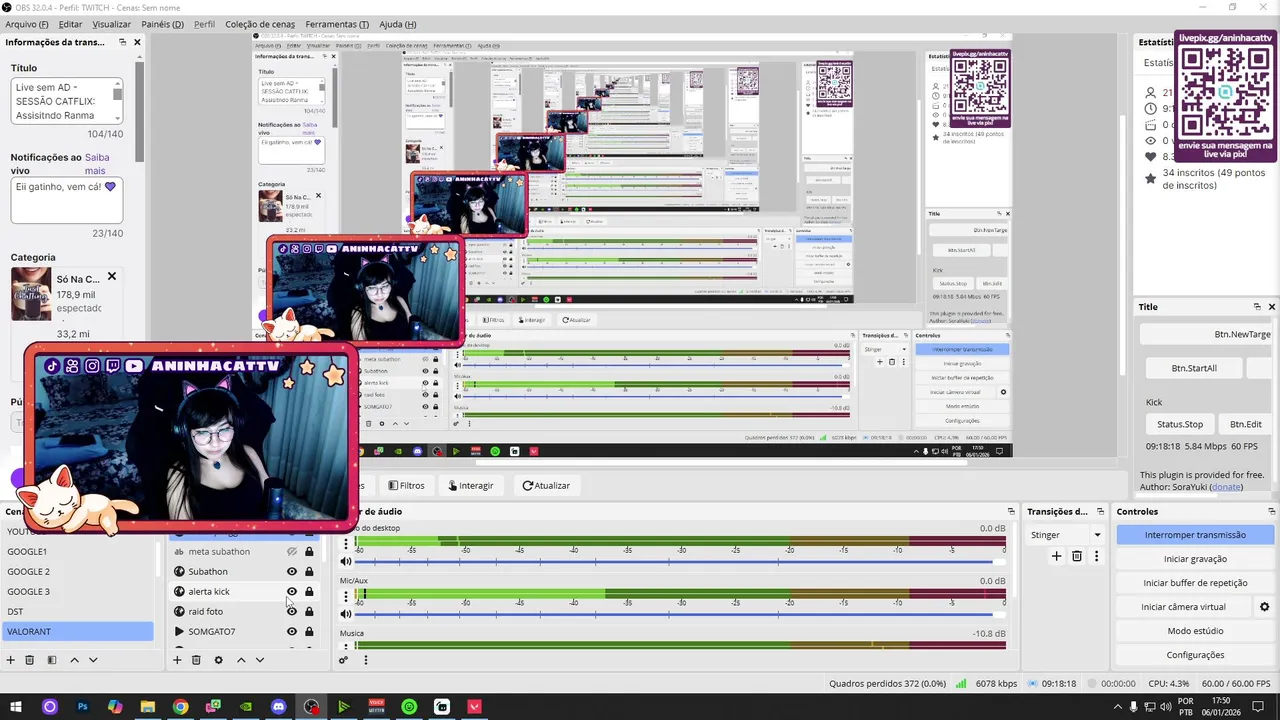Move the scene up with Scenes up arrow
Viewport: 1280px width, 720px height.
pyautogui.click(x=74, y=660)
